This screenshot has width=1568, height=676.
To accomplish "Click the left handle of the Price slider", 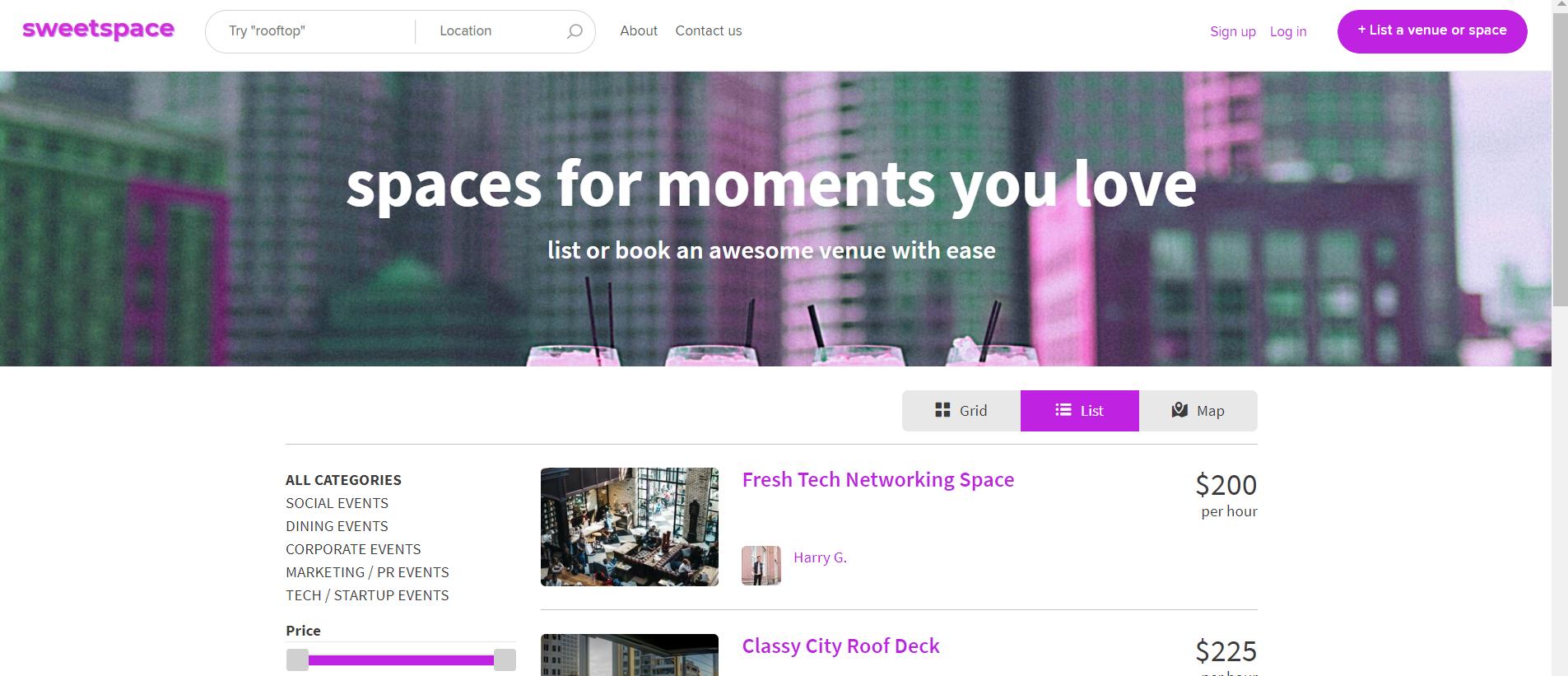I will pos(297,660).
